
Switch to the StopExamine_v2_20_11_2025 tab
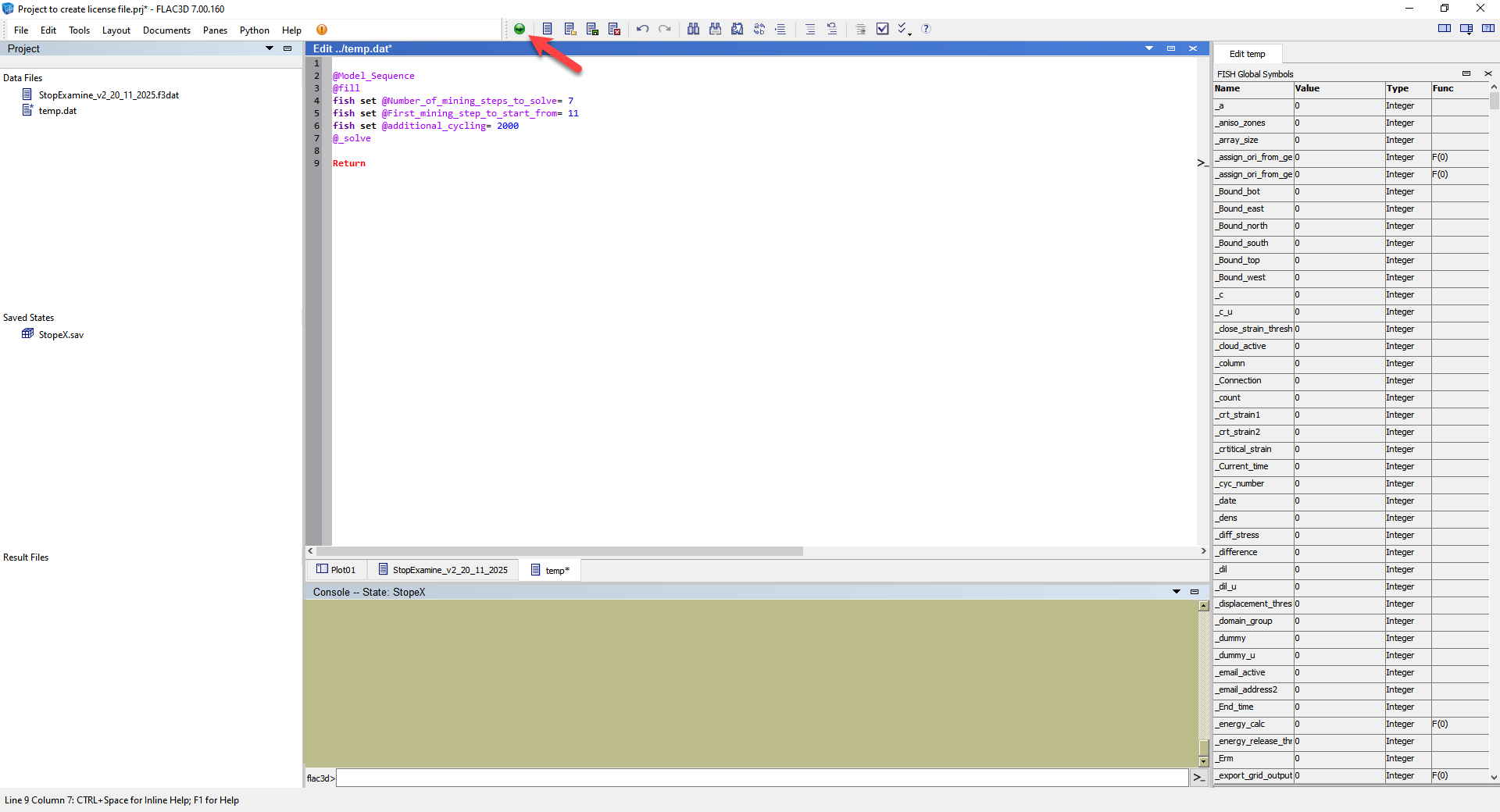443,570
